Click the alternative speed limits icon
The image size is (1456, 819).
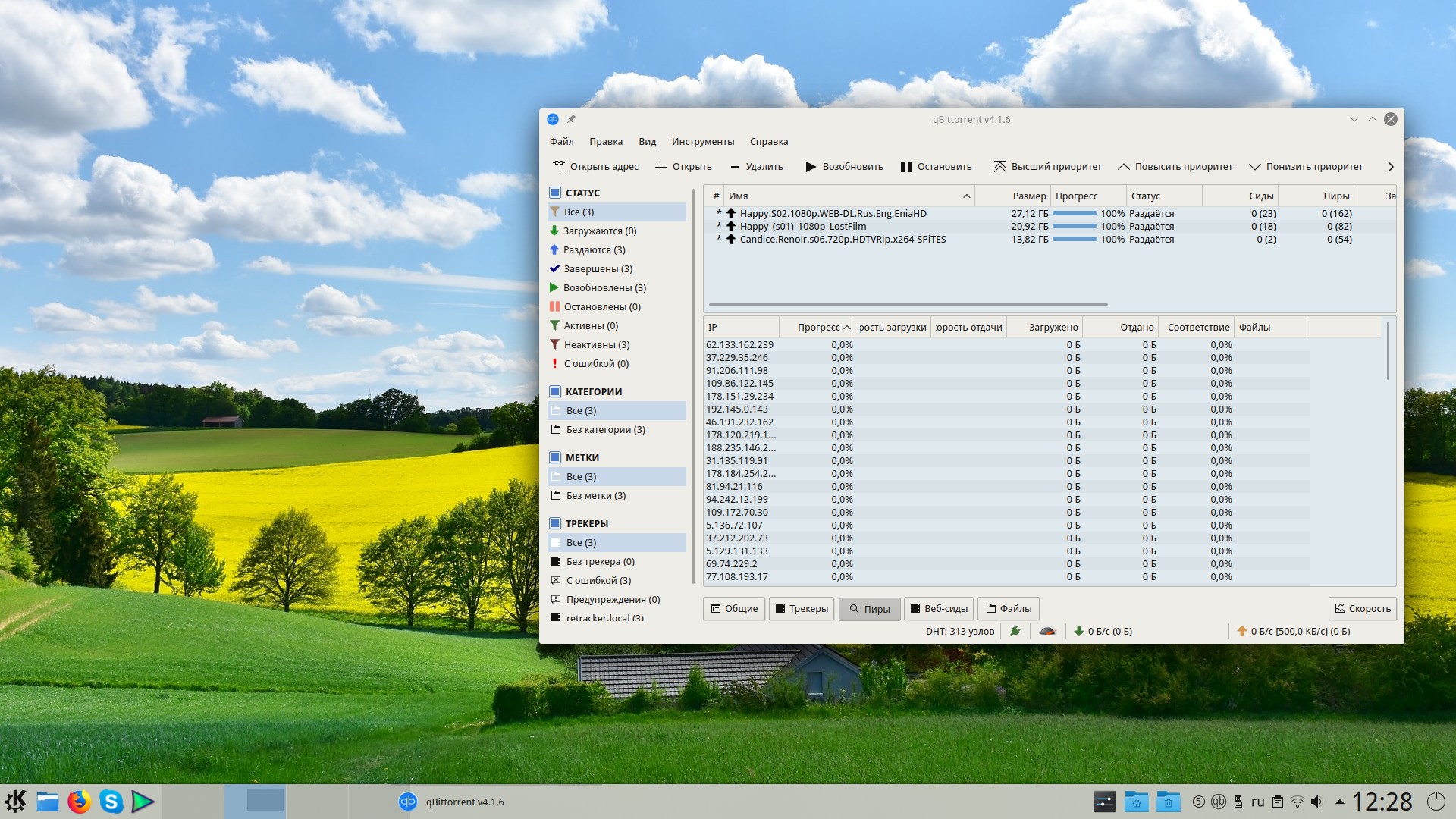pyautogui.click(x=1047, y=631)
